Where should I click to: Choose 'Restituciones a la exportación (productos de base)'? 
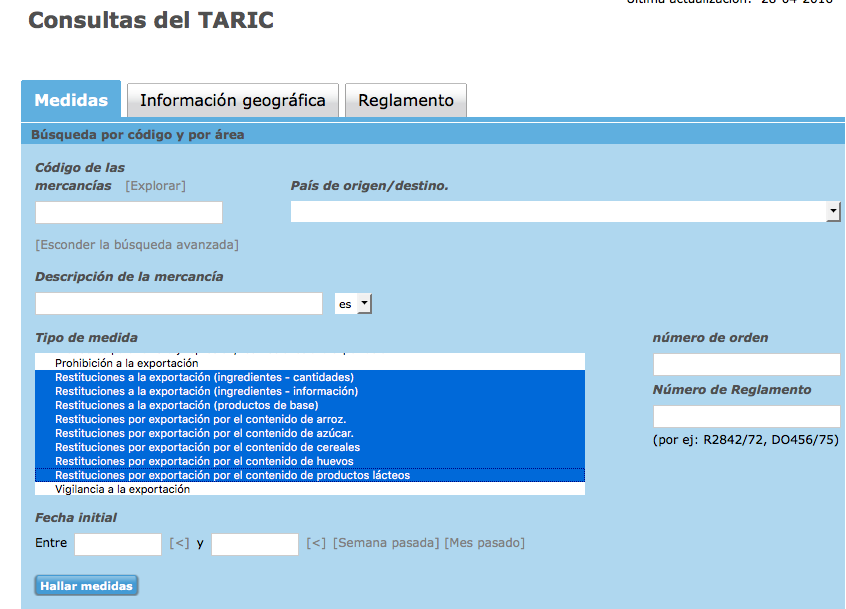(x=186, y=405)
